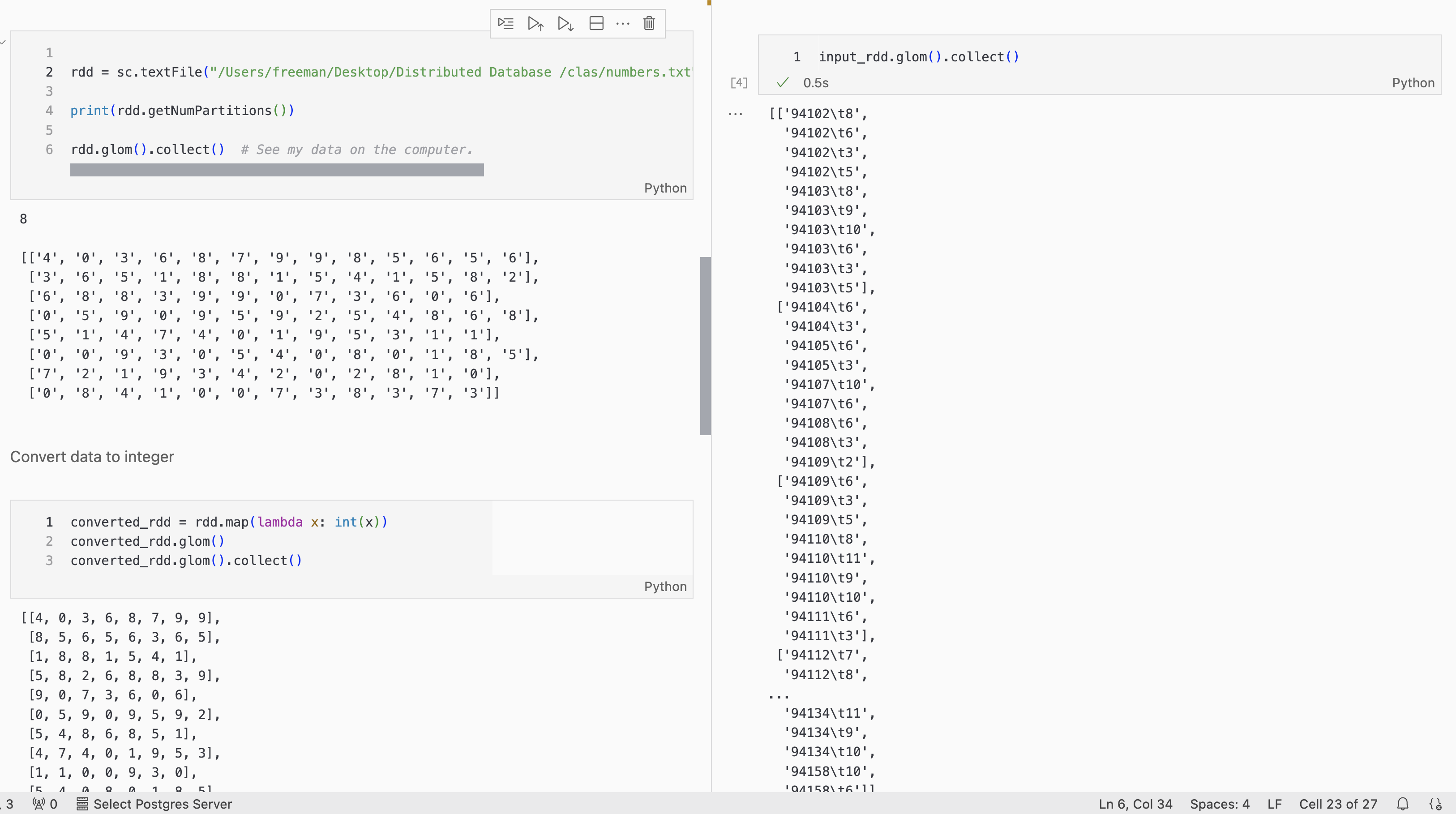Delete the current cell with the trash icon

(x=649, y=23)
